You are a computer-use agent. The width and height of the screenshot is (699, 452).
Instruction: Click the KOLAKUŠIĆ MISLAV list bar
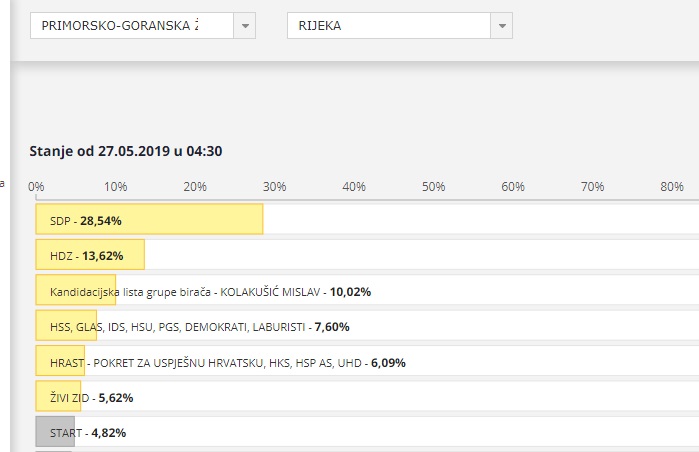(x=76, y=290)
